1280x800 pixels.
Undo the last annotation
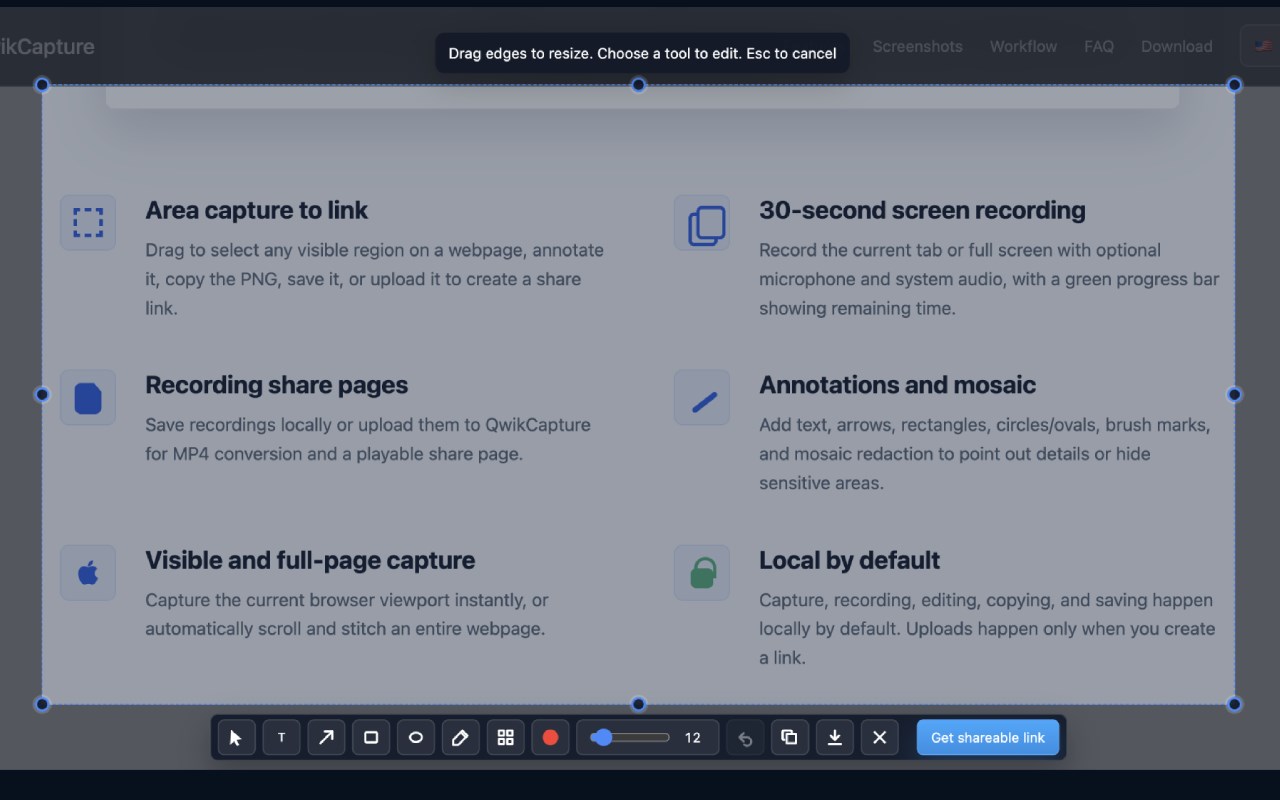[745, 738]
